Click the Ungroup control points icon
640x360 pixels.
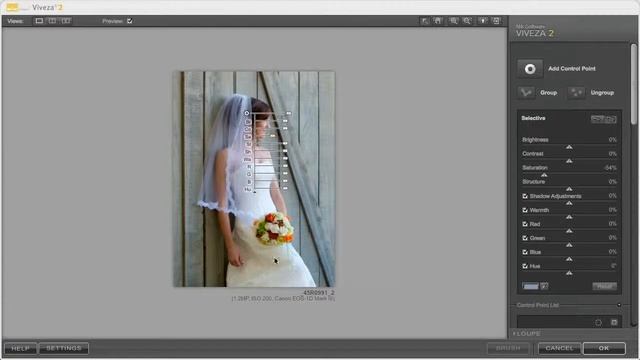click(x=576, y=93)
